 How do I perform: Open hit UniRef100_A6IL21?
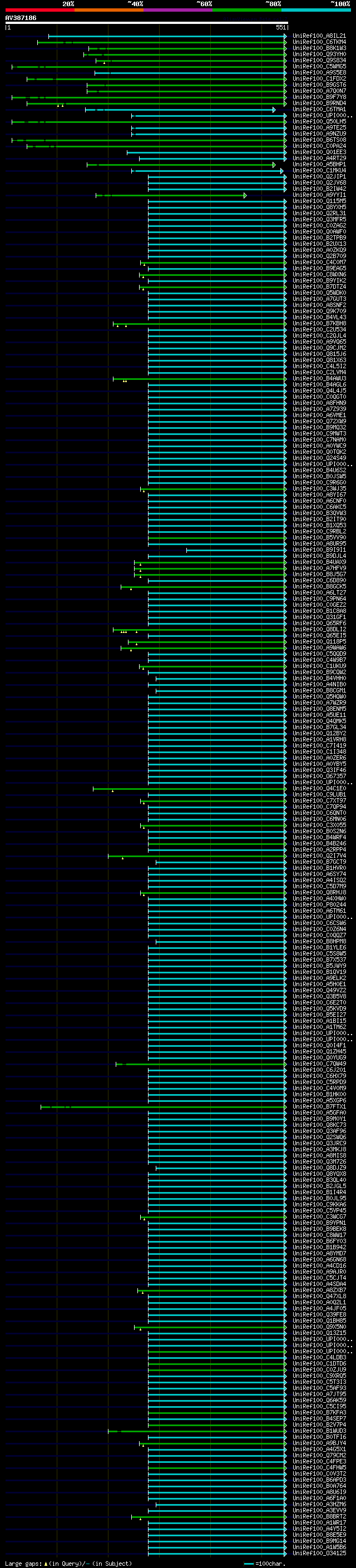[x=319, y=36]
